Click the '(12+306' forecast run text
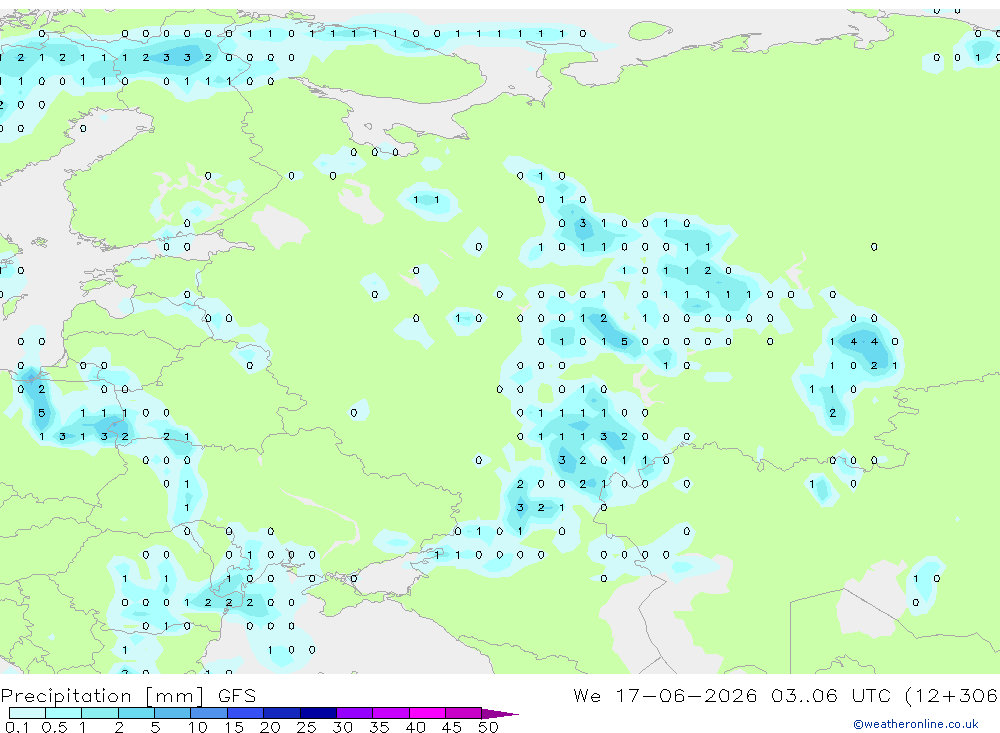This screenshot has width=1000, height=733. [952, 695]
